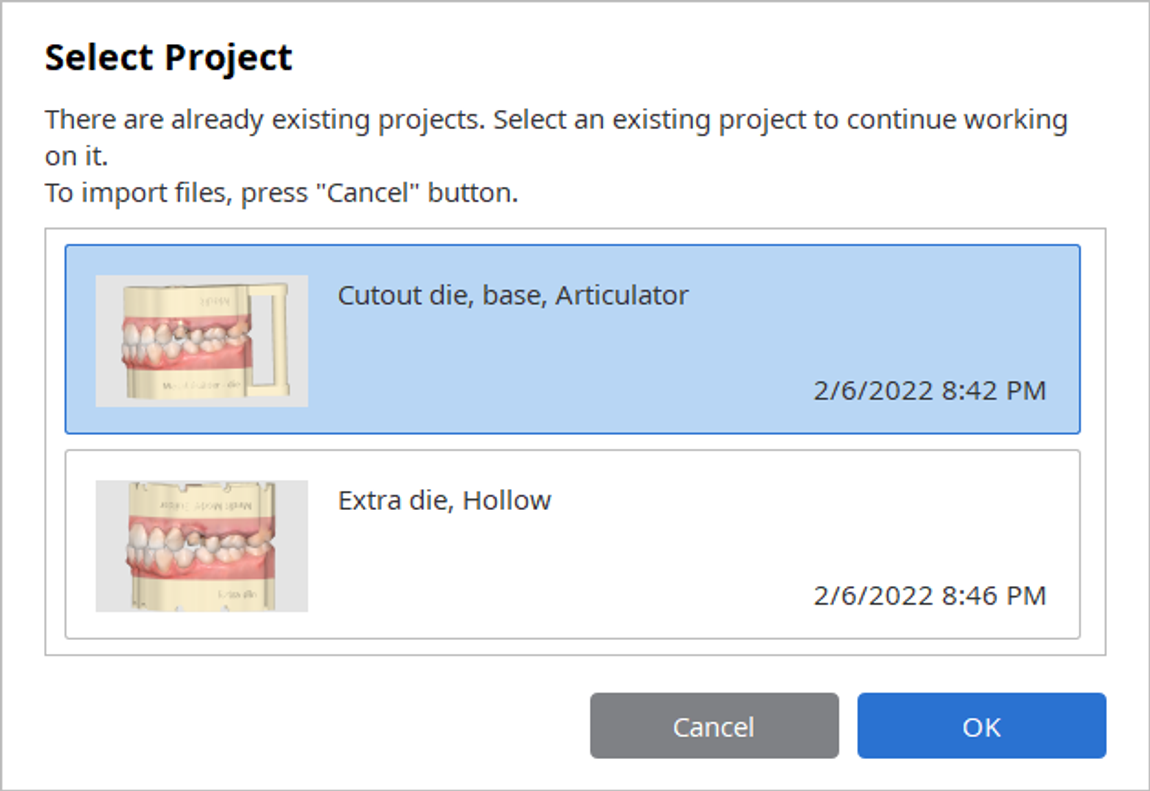
Task: Click empty space beside 'Extra die, Hollow' title
Action: (807, 501)
